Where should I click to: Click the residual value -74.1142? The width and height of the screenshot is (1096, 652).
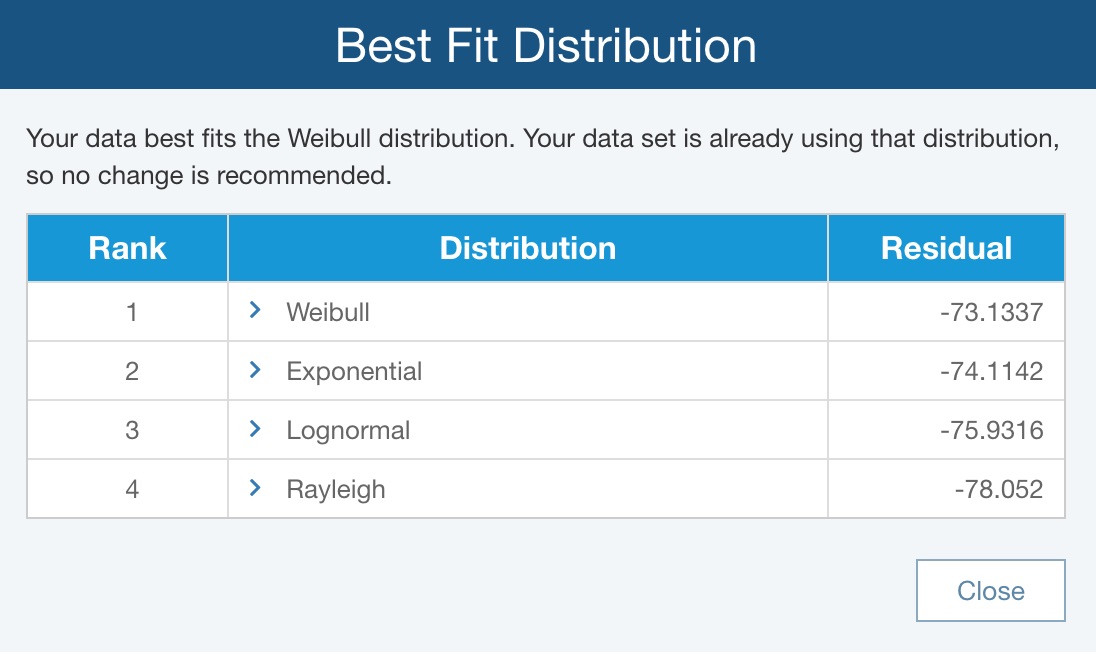991,372
